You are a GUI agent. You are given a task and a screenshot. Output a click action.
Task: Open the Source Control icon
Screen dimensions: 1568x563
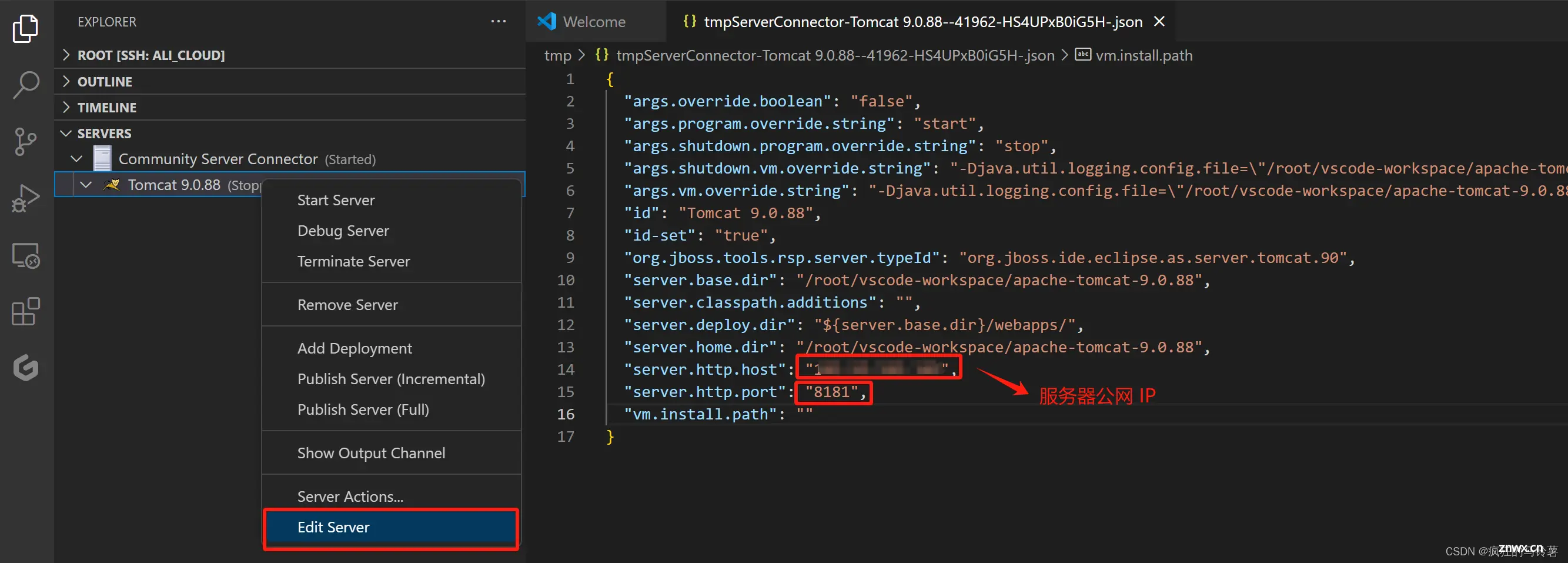(x=25, y=141)
